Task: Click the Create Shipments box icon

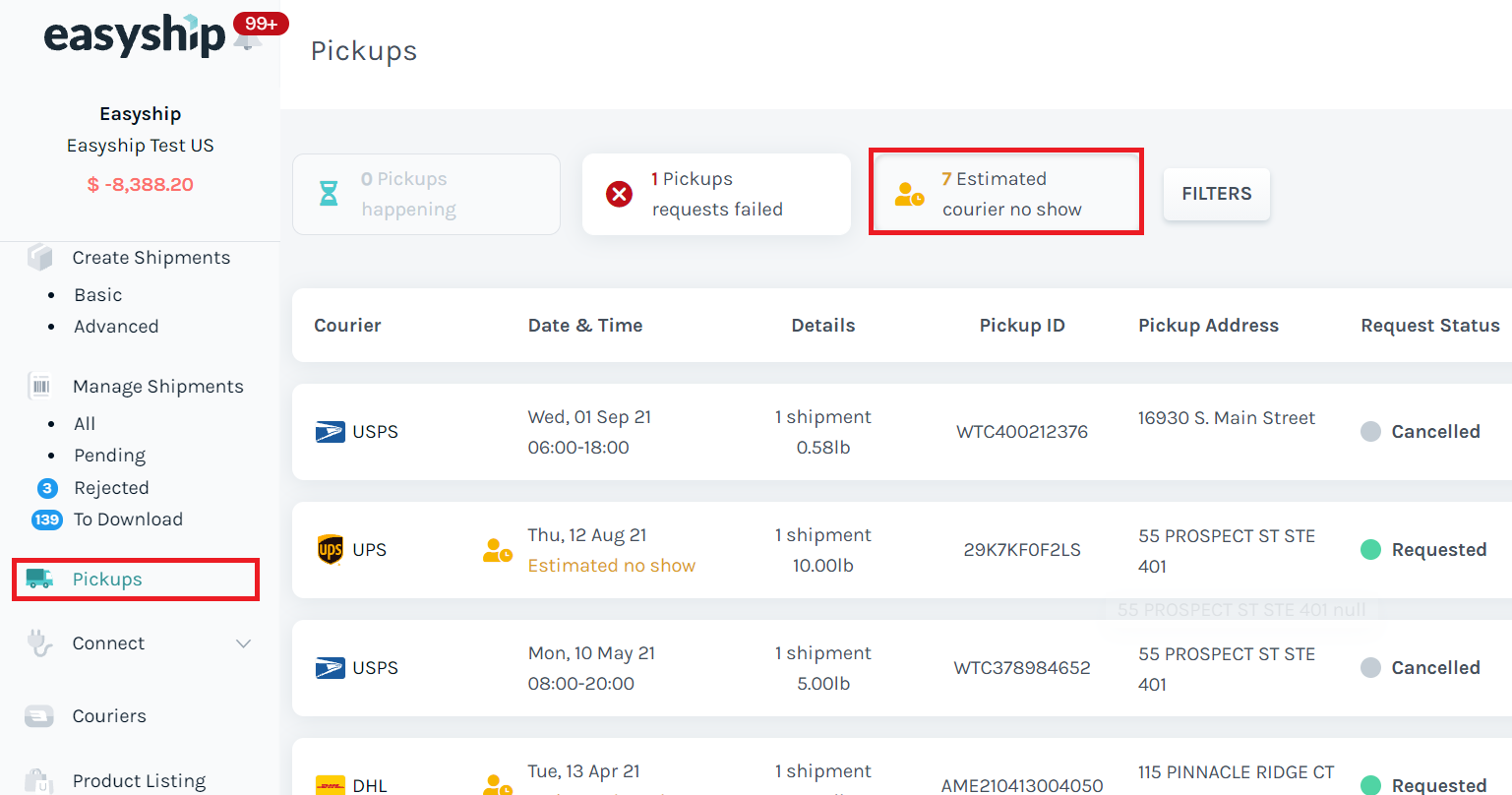Action: point(39,258)
